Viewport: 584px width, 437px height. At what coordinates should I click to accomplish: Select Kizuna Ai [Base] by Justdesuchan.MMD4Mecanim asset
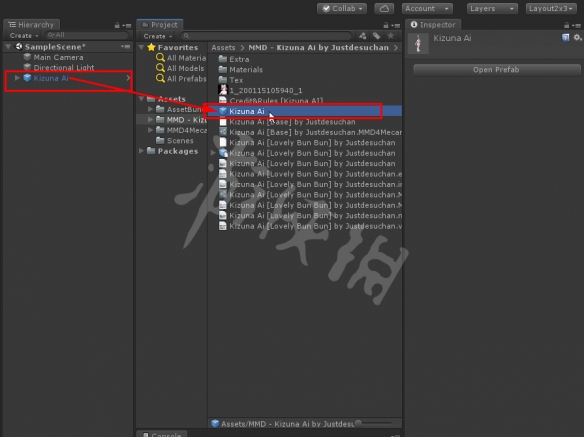tap(310, 132)
